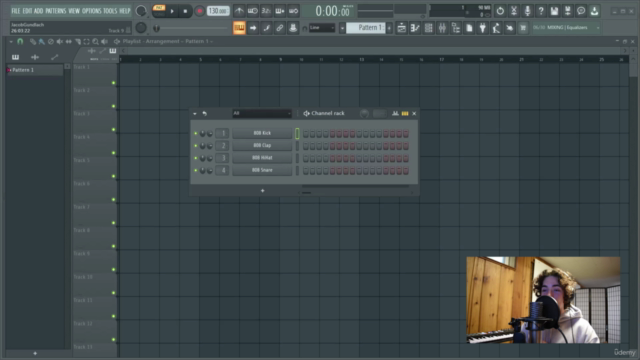Open the Channel rack view icon
Image resolution: width=640 pixels, height=360 pixels.
click(x=429, y=28)
